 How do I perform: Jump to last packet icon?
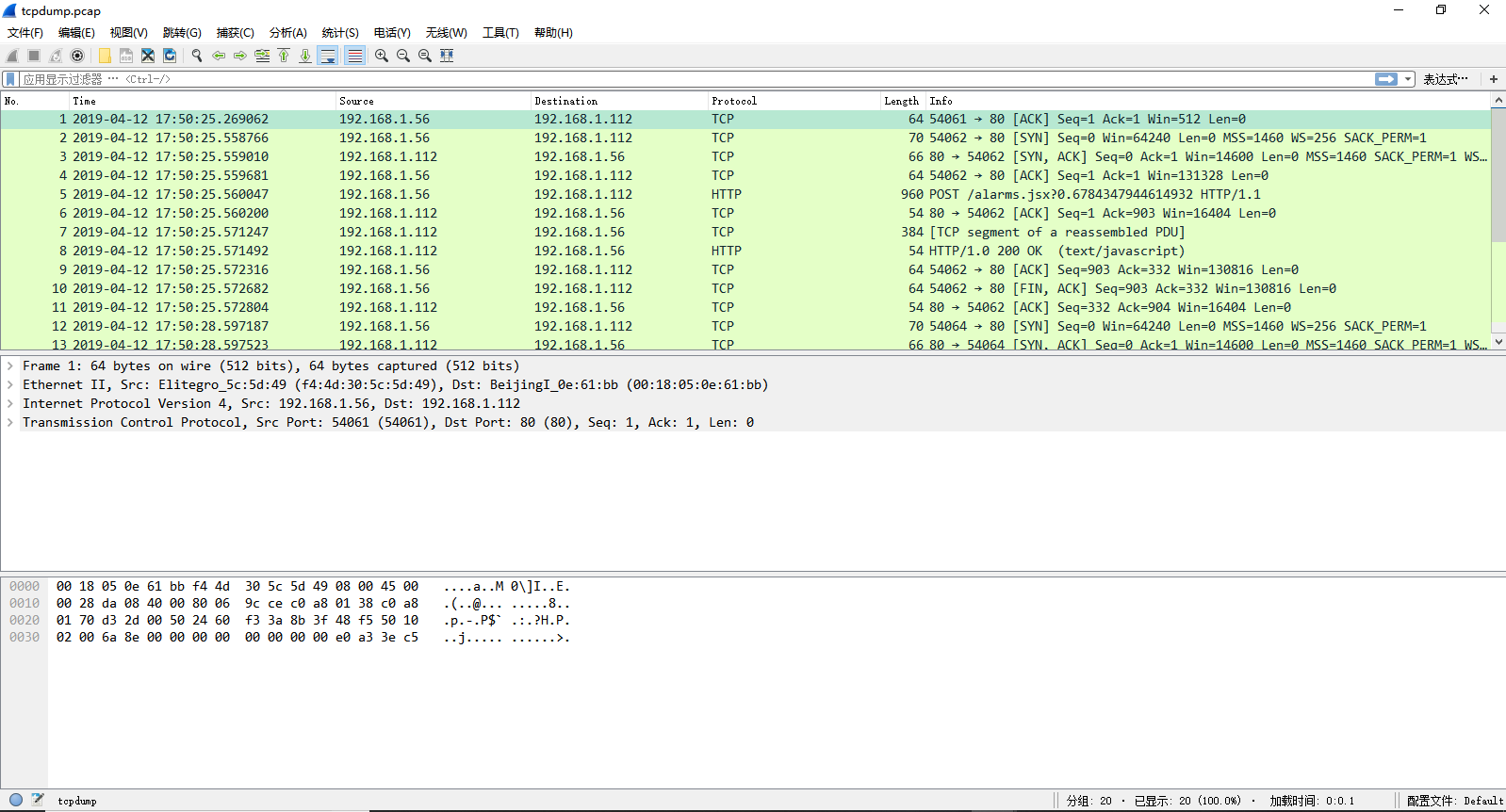click(x=305, y=56)
